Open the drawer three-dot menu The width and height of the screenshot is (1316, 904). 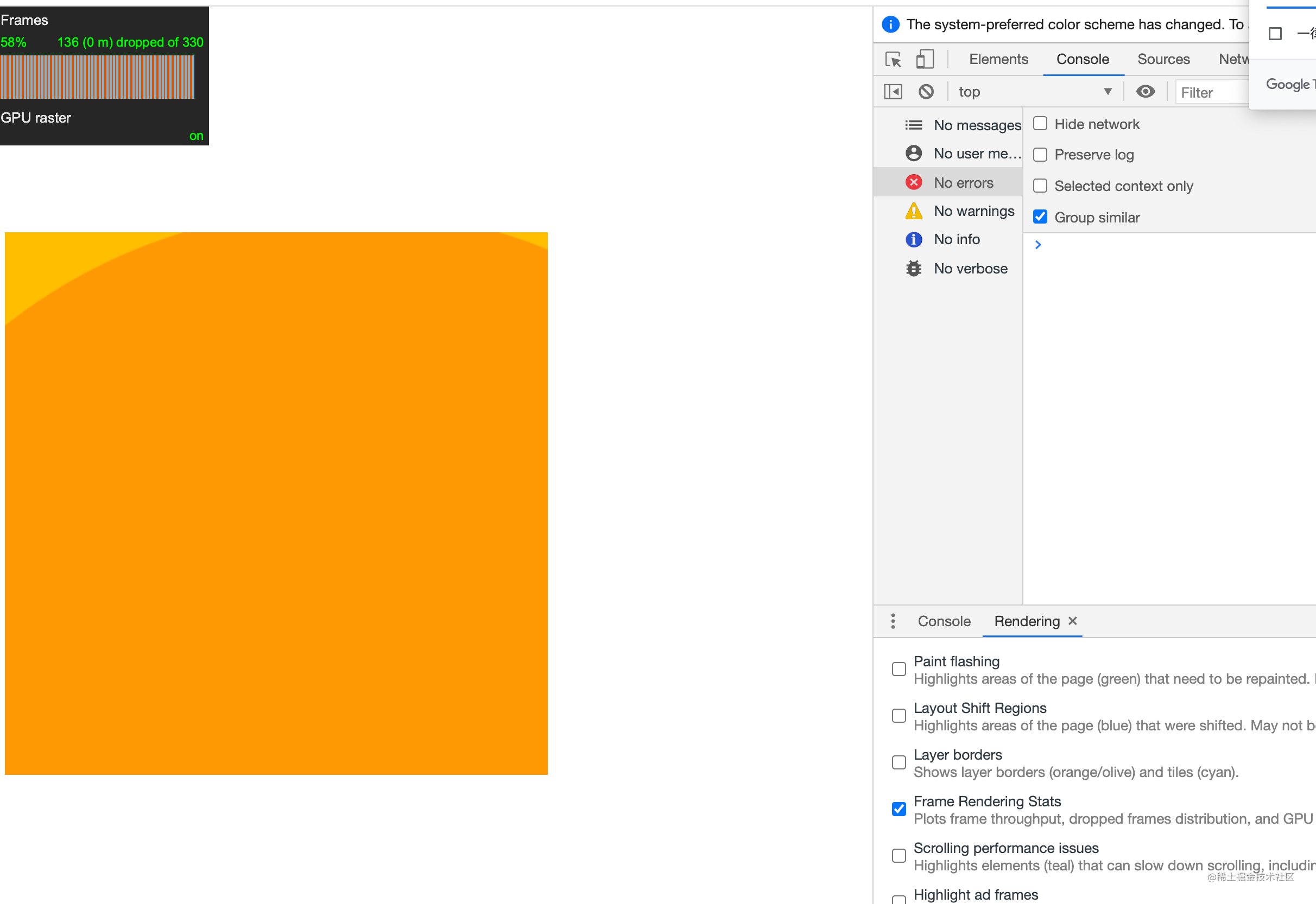click(893, 621)
